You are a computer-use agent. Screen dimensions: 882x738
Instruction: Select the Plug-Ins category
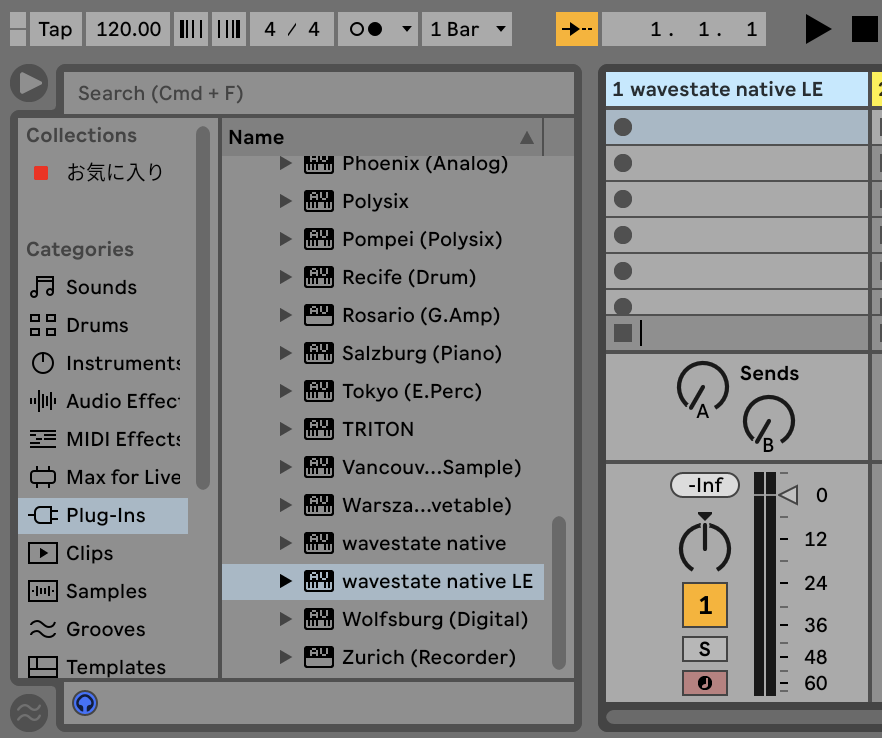click(104, 515)
